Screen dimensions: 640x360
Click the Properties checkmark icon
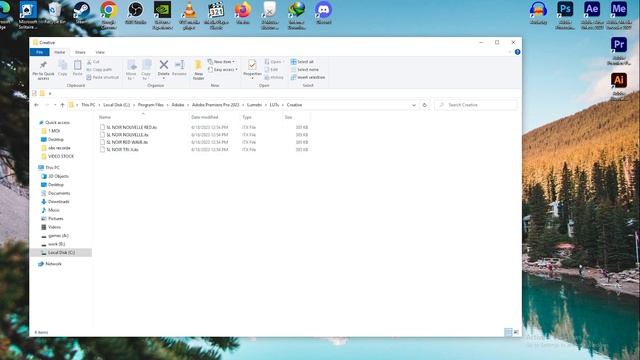(252, 64)
